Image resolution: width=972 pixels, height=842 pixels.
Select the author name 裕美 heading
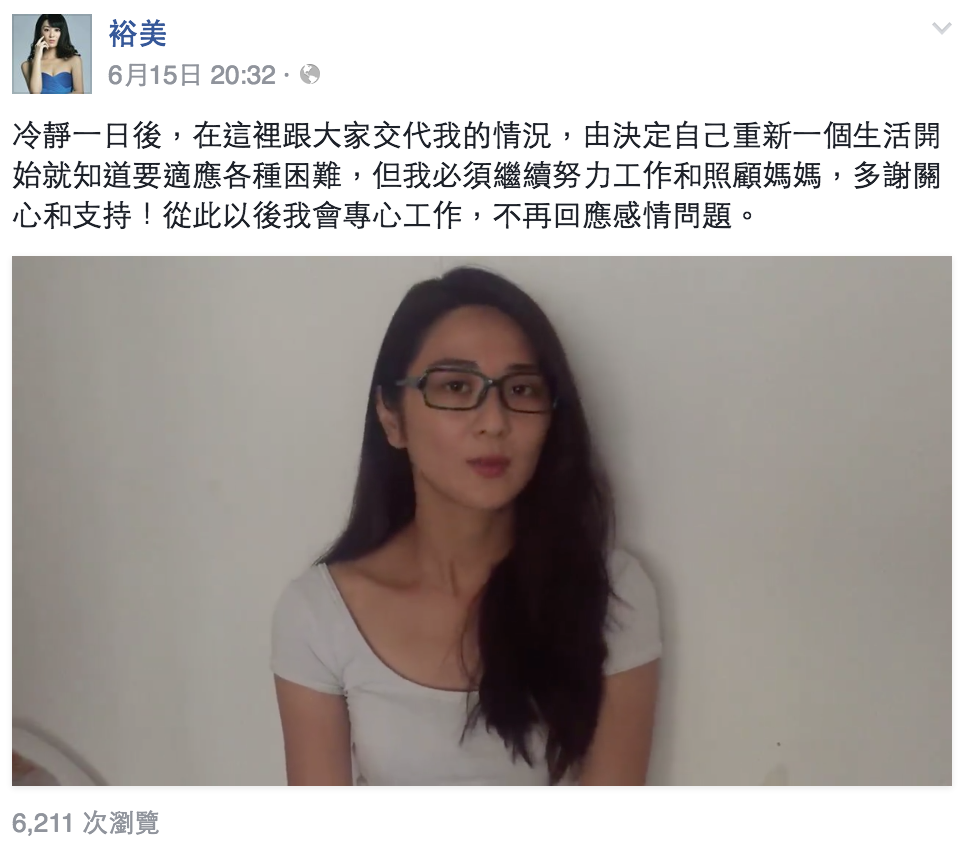click(x=138, y=33)
